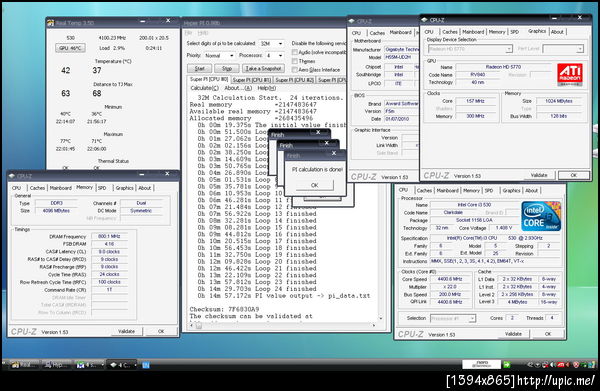600x391 pixels.
Task: Click Hyper PI scroll-right arrow
Action: click(374, 326)
